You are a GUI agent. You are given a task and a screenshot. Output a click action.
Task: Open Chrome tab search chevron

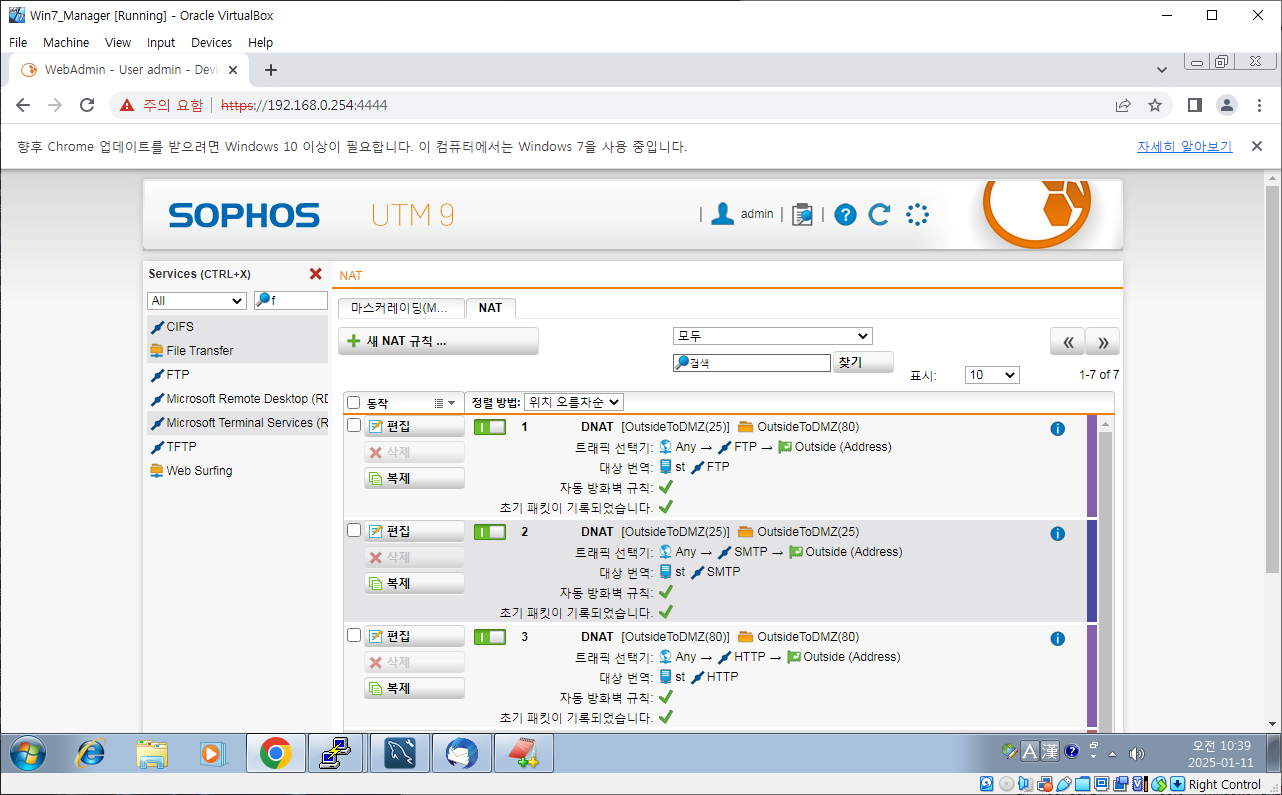pyautogui.click(x=1162, y=70)
